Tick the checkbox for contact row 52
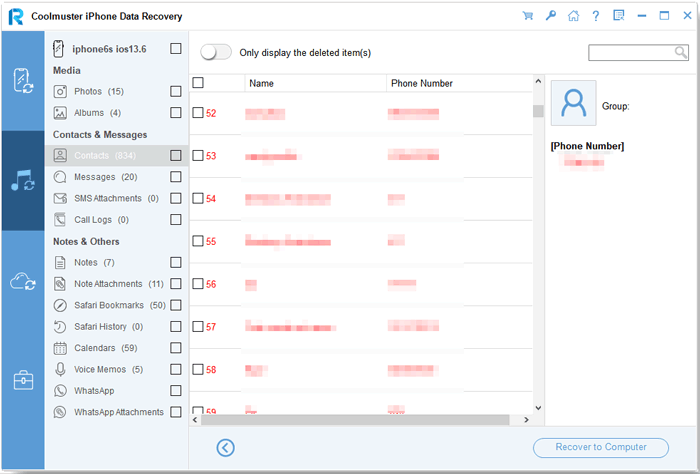This screenshot has width=700, height=474. [x=198, y=112]
